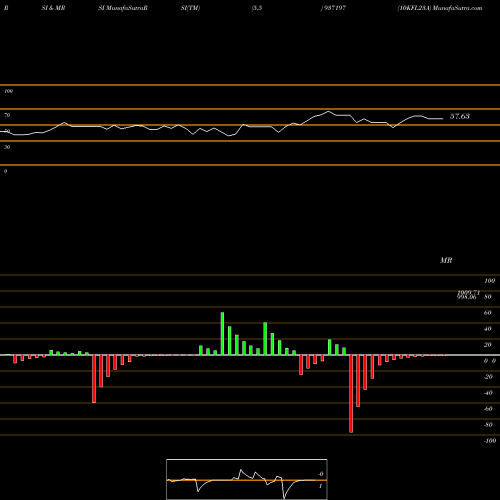Click the '(10KFL23A) MunafaSutra.com' header text
The image size is (500, 500).
coord(440,8)
